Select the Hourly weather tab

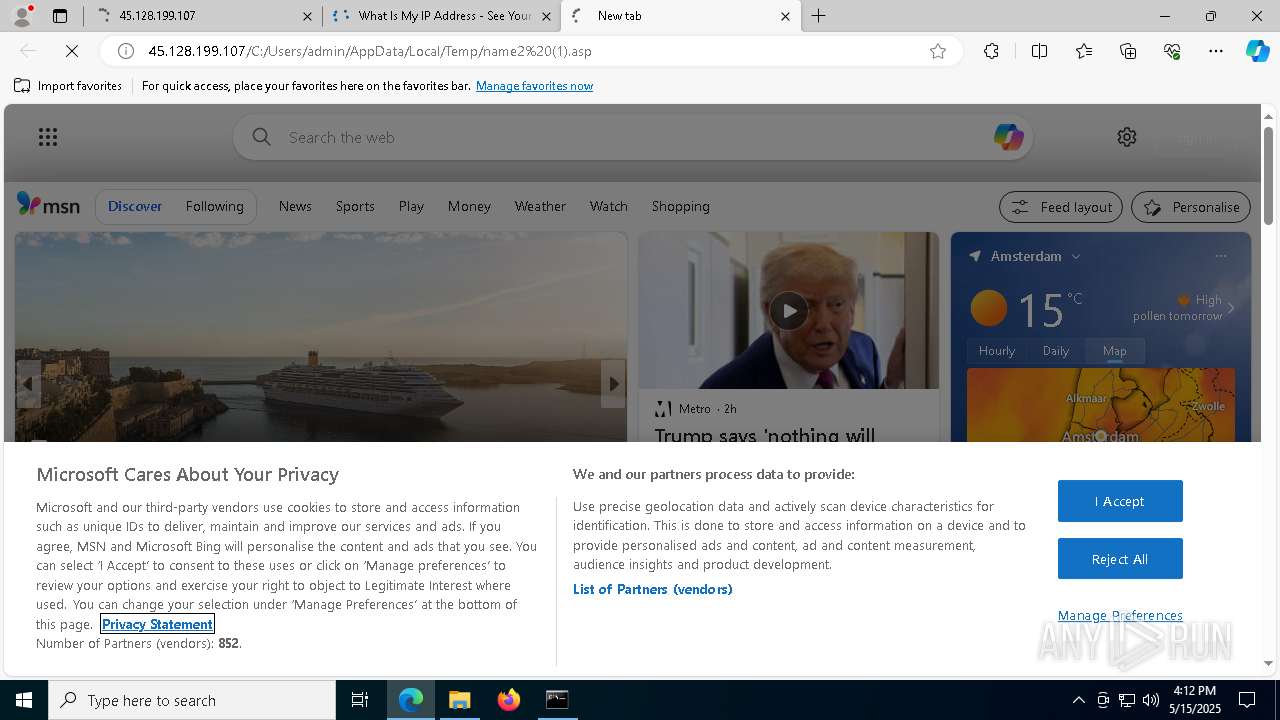pyautogui.click(x=996, y=351)
